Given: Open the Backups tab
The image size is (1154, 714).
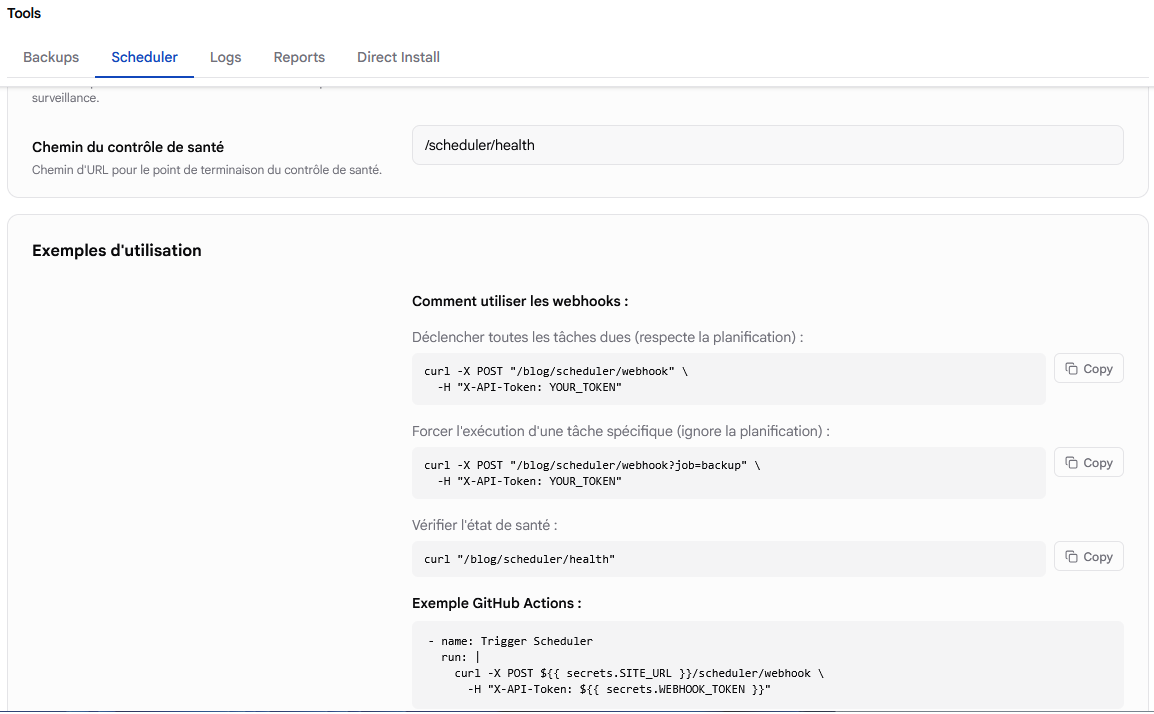Looking at the screenshot, I should pos(51,57).
